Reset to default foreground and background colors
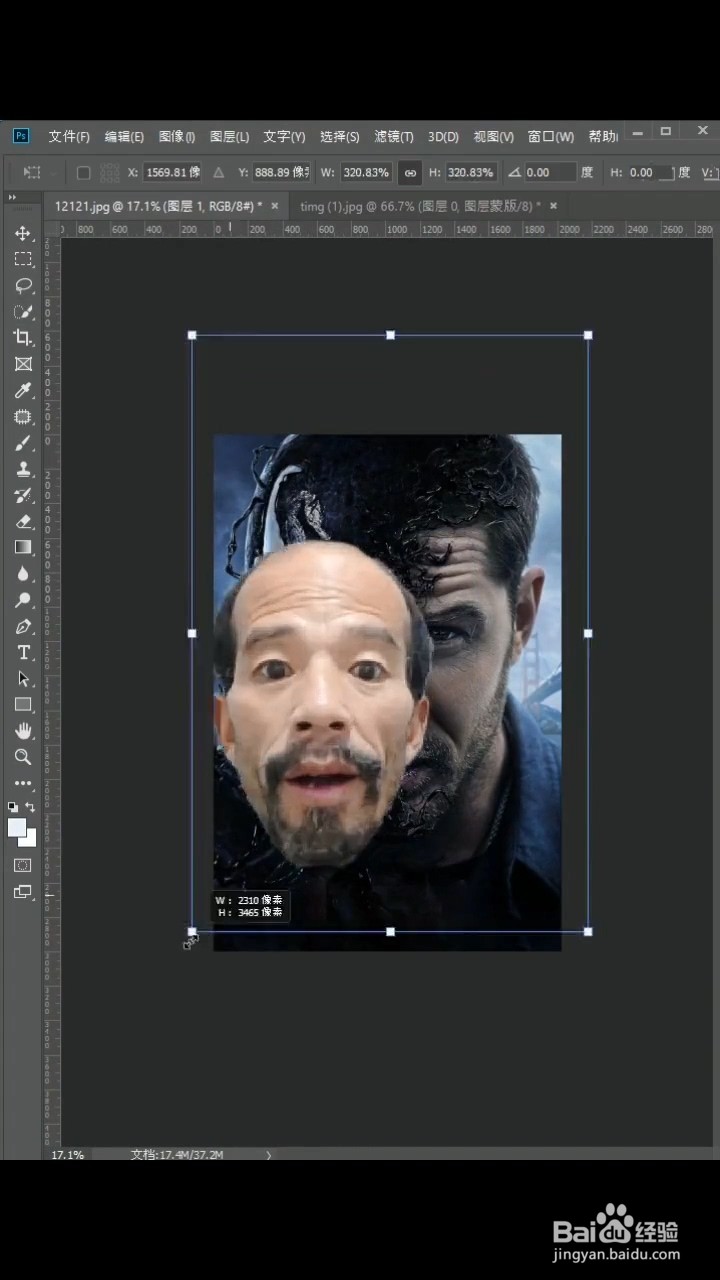 [x=13, y=806]
